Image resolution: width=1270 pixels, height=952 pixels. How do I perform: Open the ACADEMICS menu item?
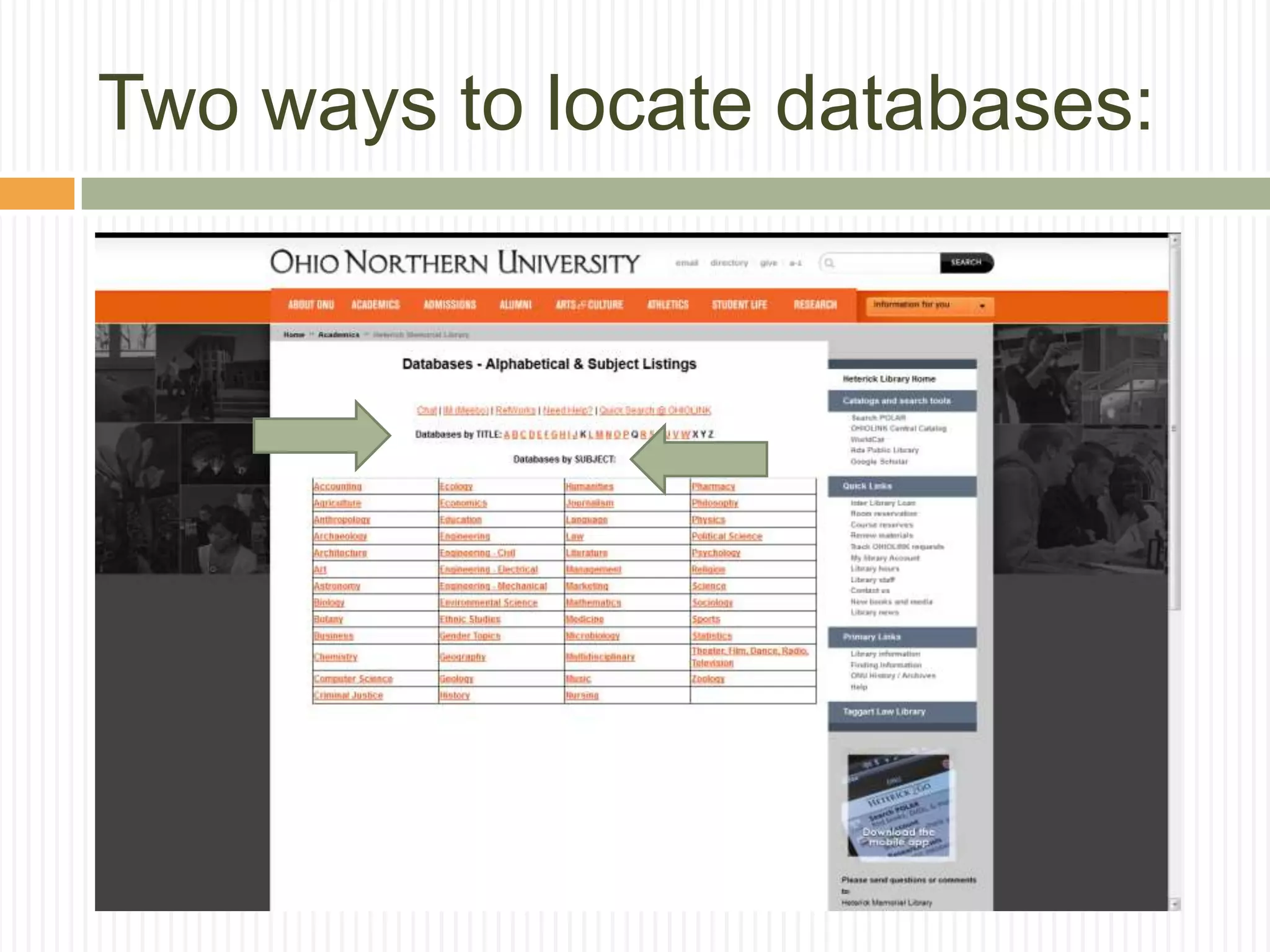pyautogui.click(x=375, y=305)
